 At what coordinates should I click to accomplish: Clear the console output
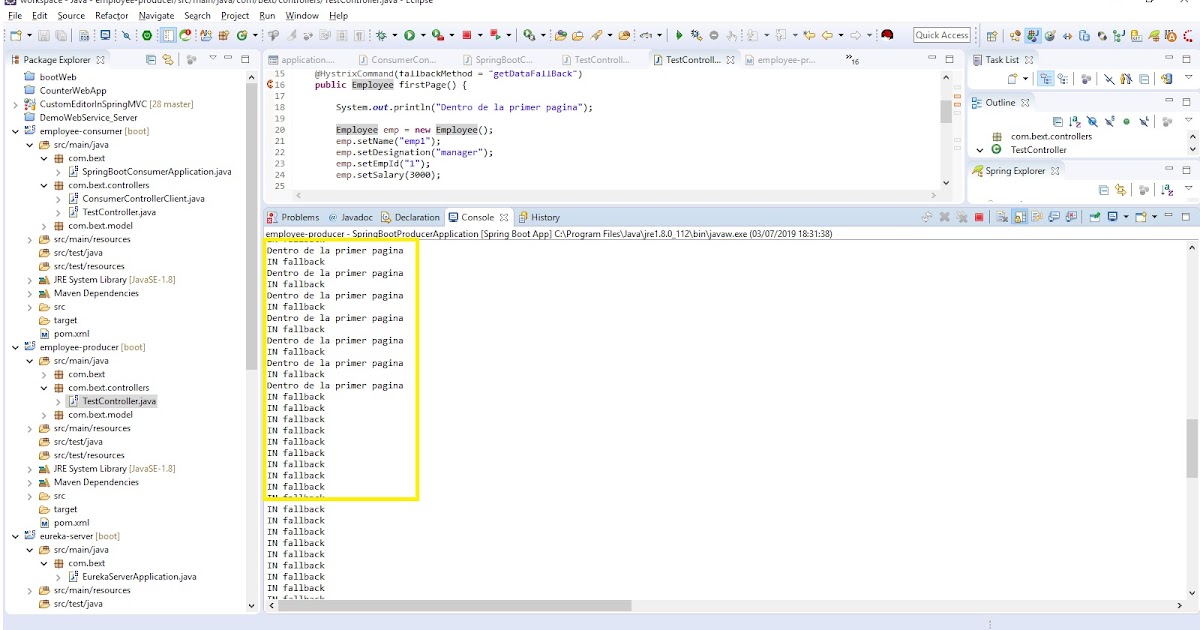click(1002, 216)
